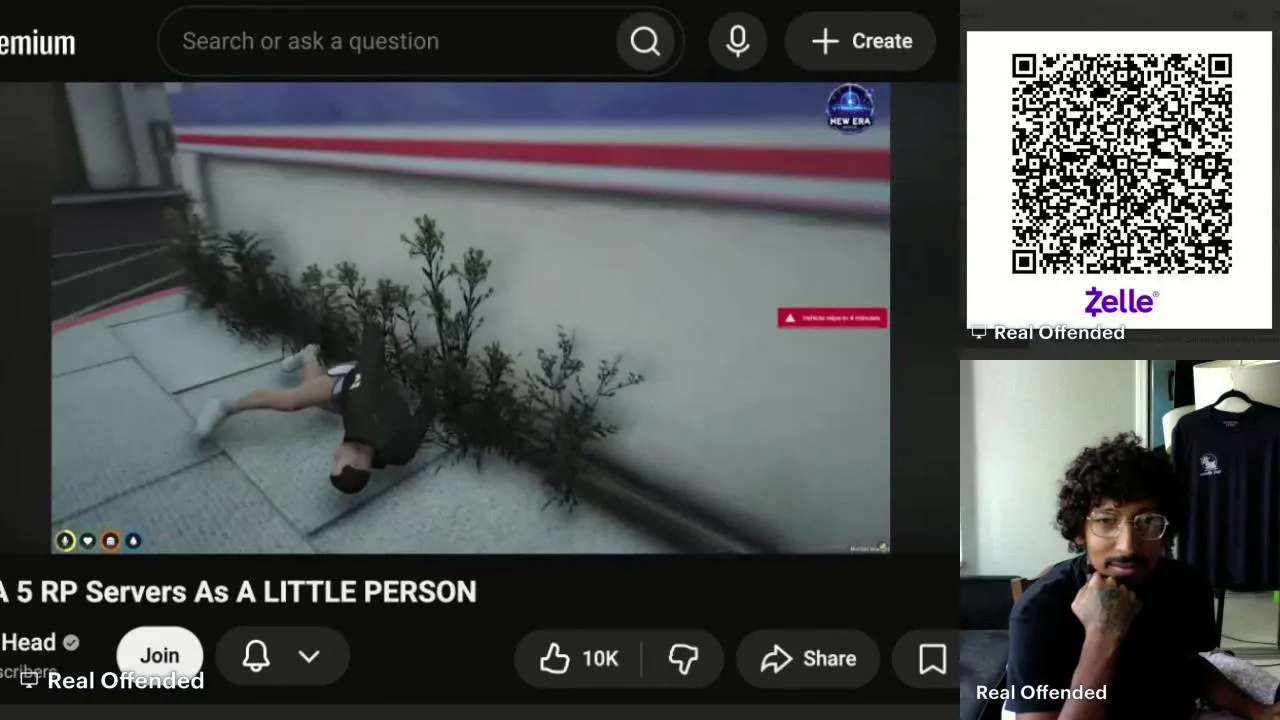The height and width of the screenshot is (720, 1280).
Task: Click the notification bell icon
Action: click(256, 657)
